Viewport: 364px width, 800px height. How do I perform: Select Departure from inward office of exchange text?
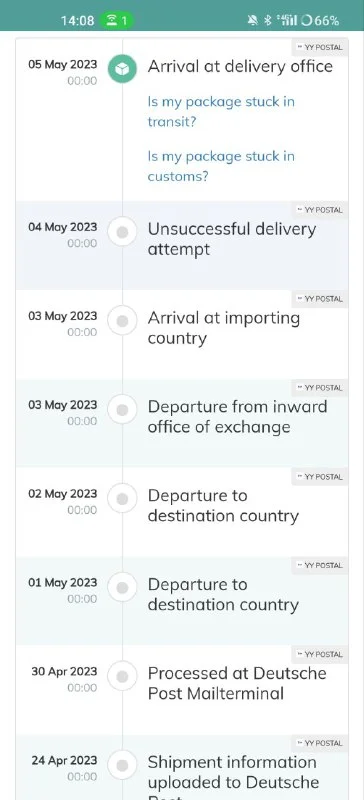(x=237, y=417)
